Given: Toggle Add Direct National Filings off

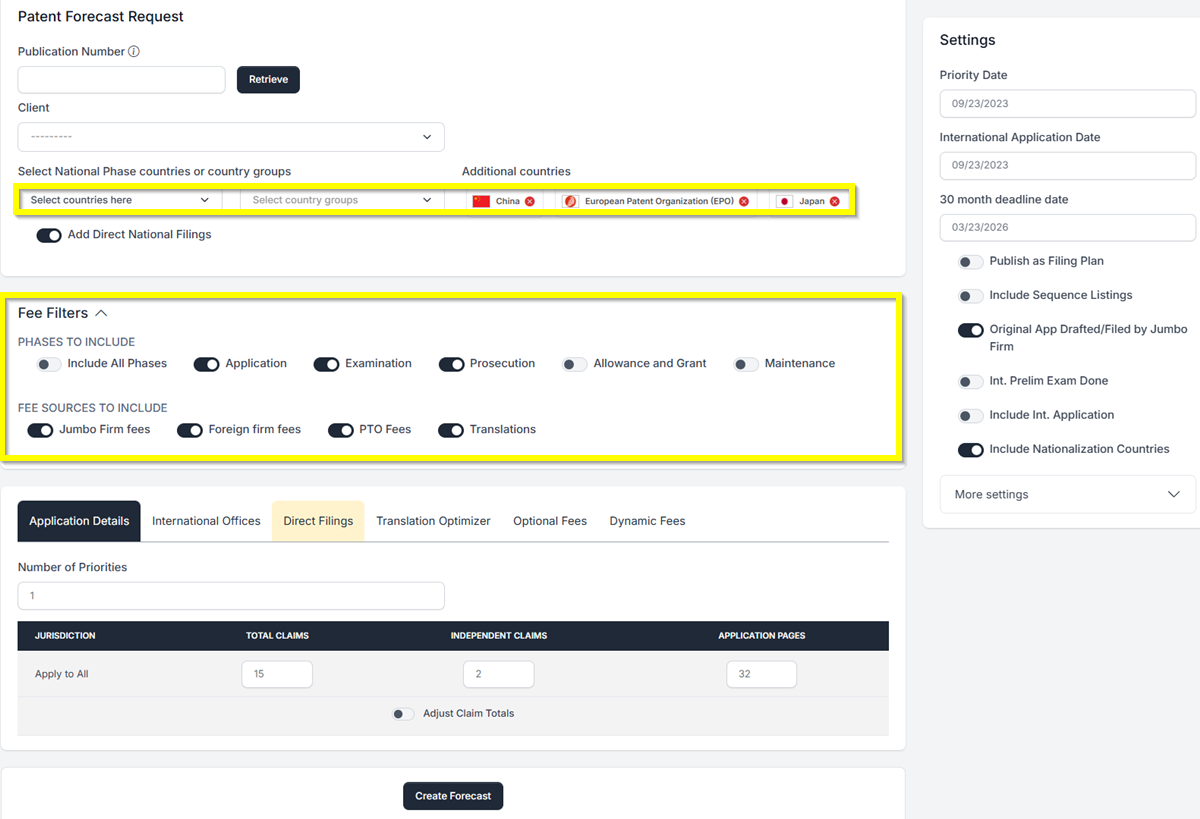Looking at the screenshot, I should pos(49,235).
